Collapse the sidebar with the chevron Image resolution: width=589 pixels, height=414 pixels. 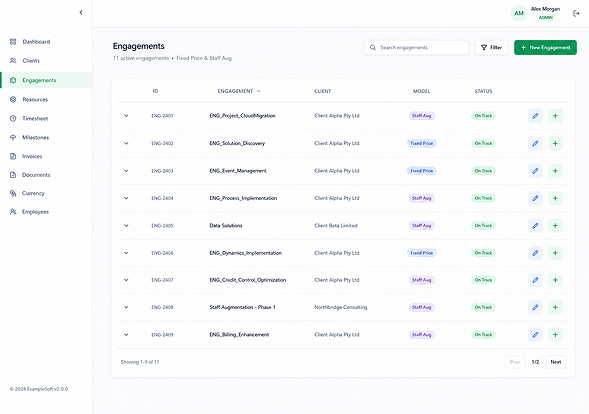click(x=81, y=12)
